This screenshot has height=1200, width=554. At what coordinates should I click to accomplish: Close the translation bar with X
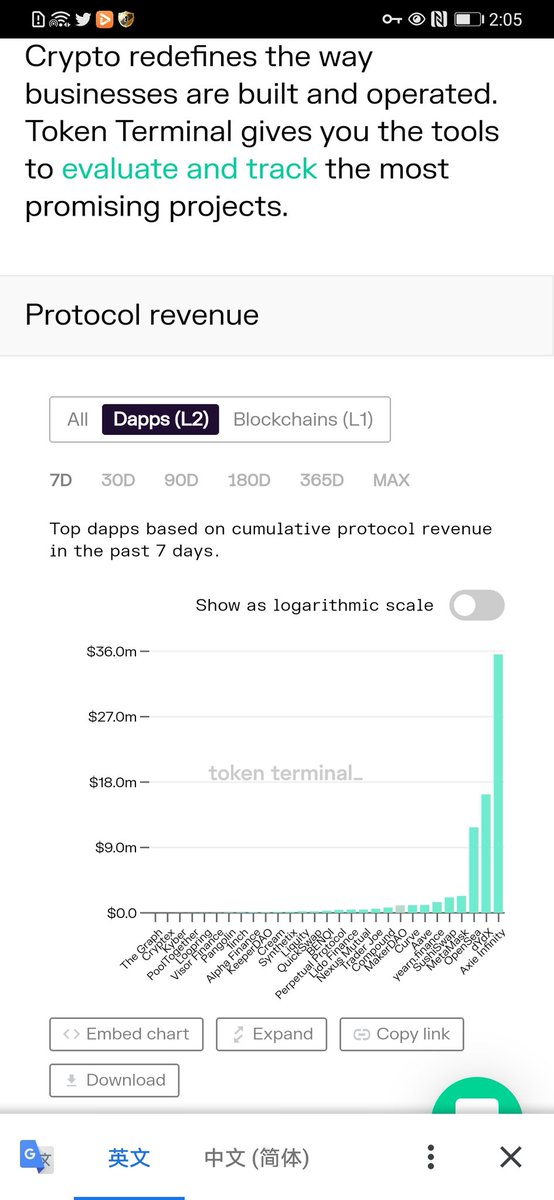click(510, 1157)
